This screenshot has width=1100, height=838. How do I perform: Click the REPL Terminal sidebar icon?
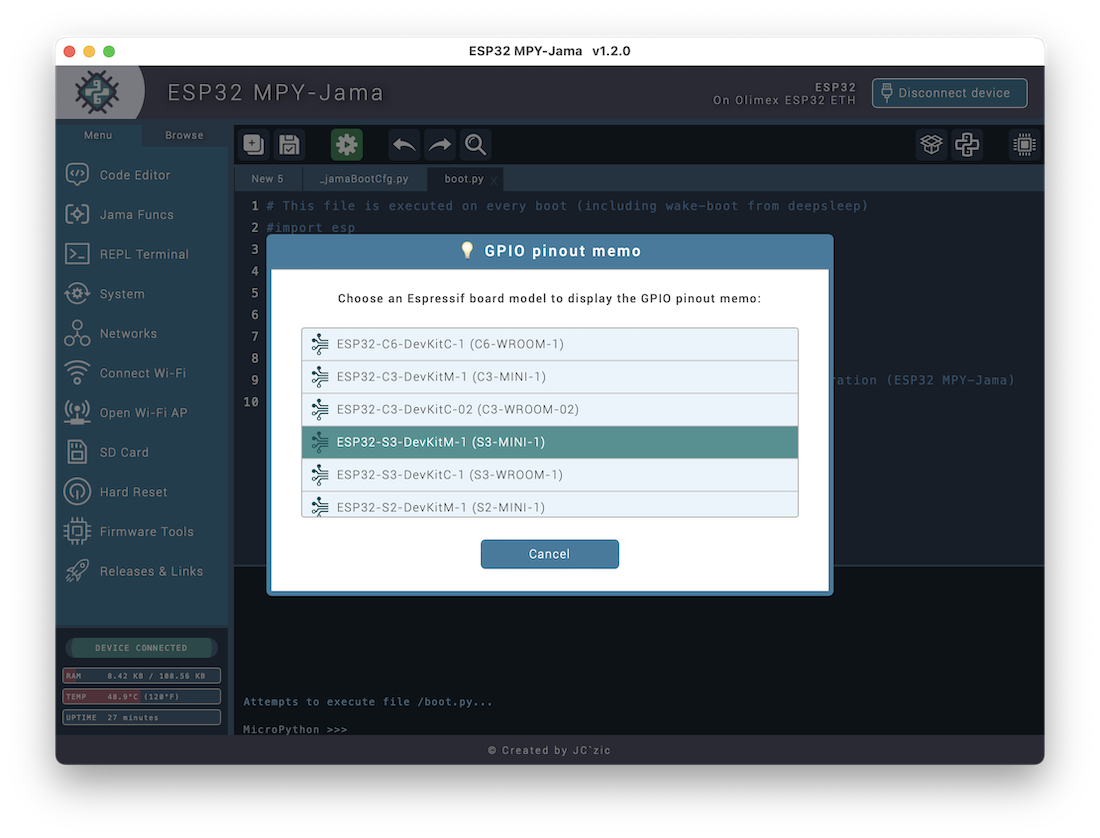77,254
